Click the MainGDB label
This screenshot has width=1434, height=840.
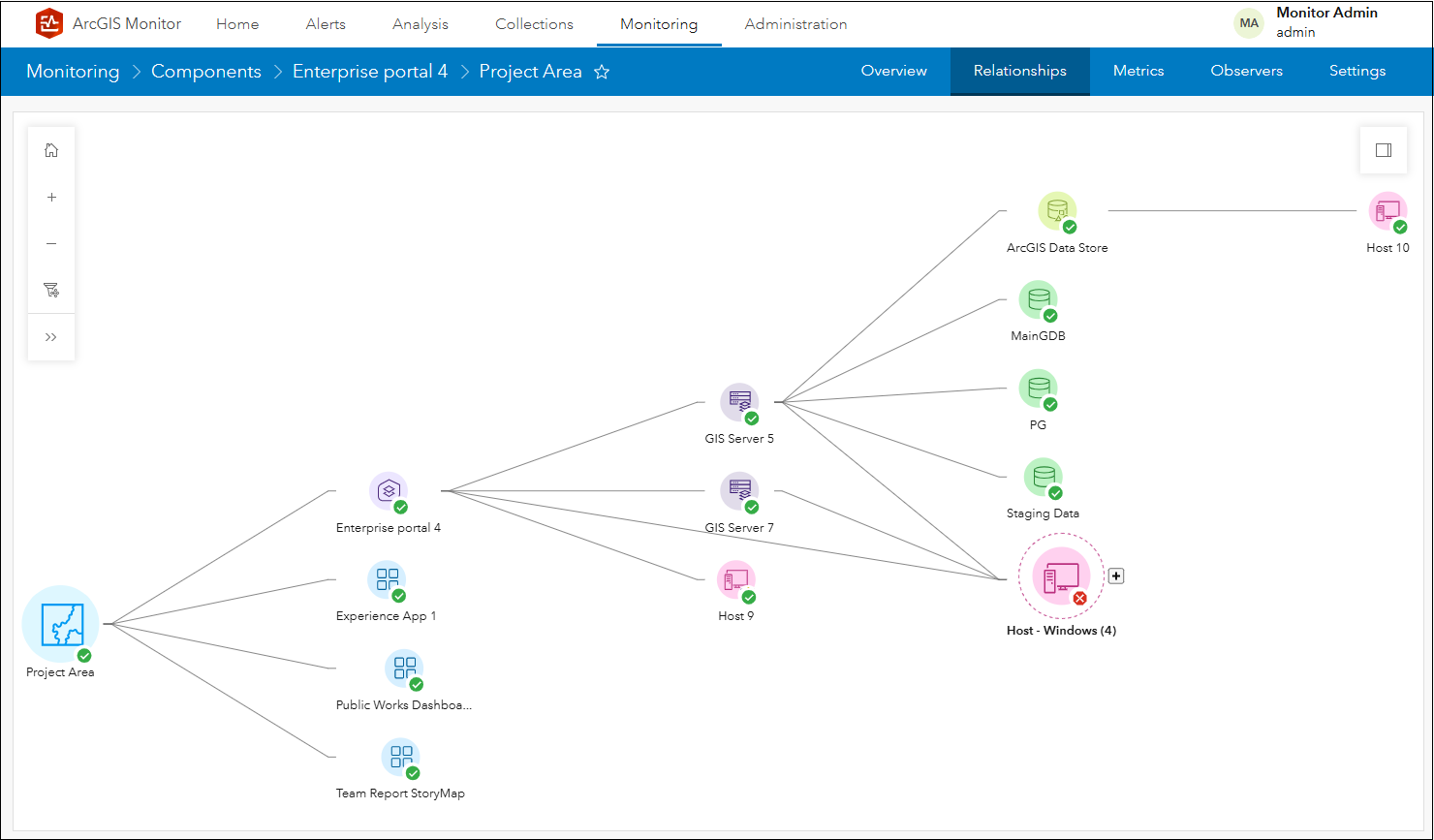click(1038, 336)
